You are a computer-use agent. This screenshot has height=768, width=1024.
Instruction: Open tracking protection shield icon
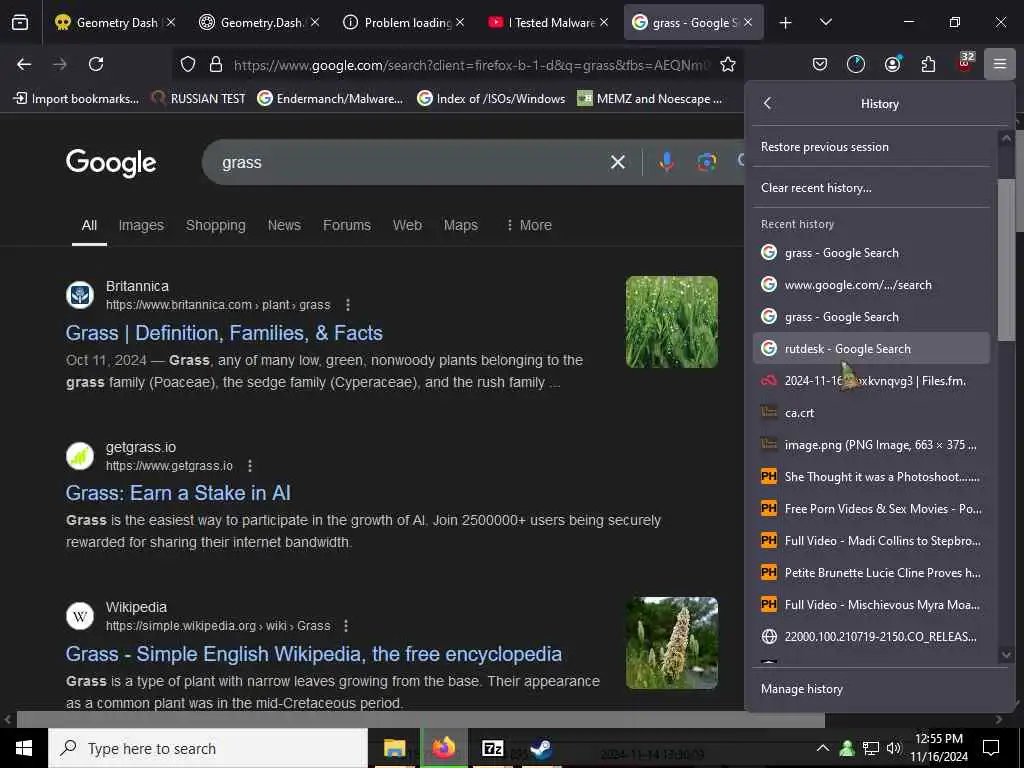[188, 64]
